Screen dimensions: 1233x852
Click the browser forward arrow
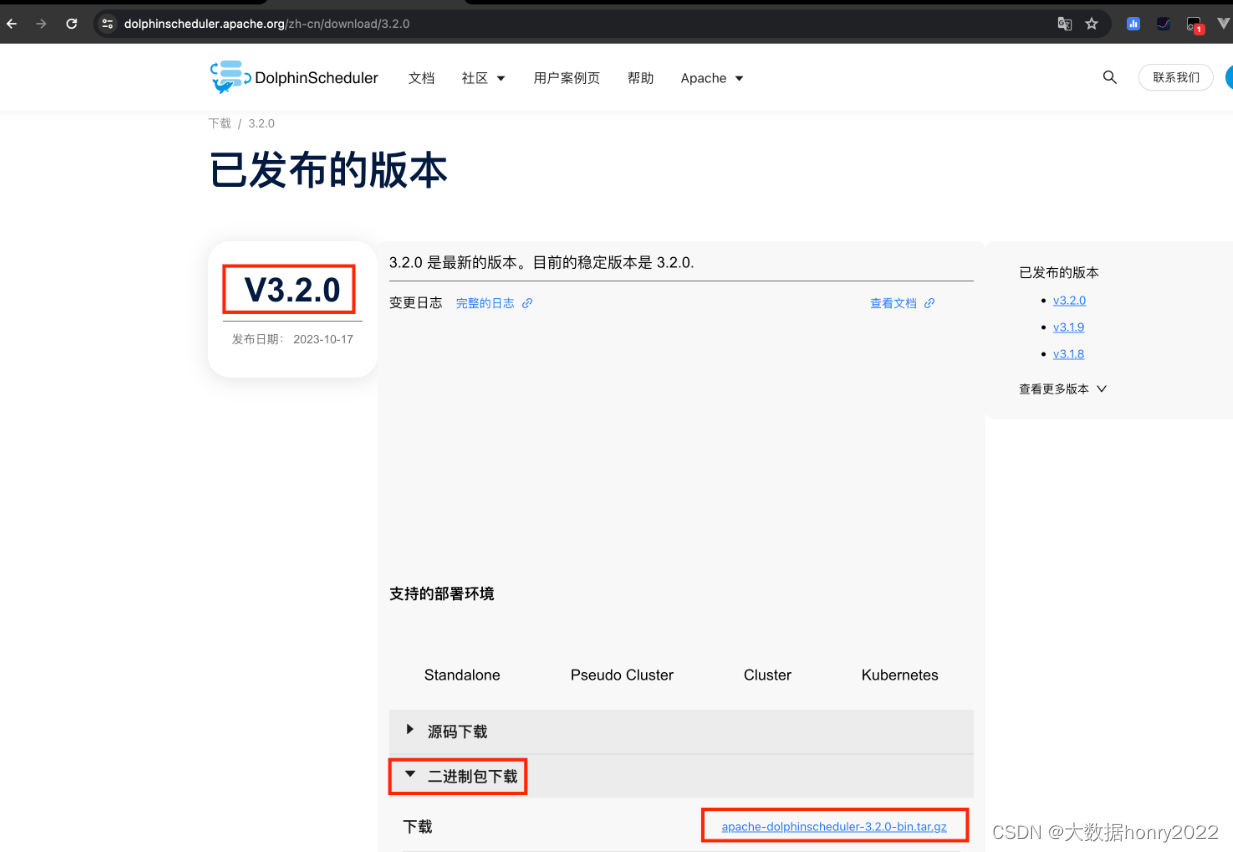(x=41, y=23)
